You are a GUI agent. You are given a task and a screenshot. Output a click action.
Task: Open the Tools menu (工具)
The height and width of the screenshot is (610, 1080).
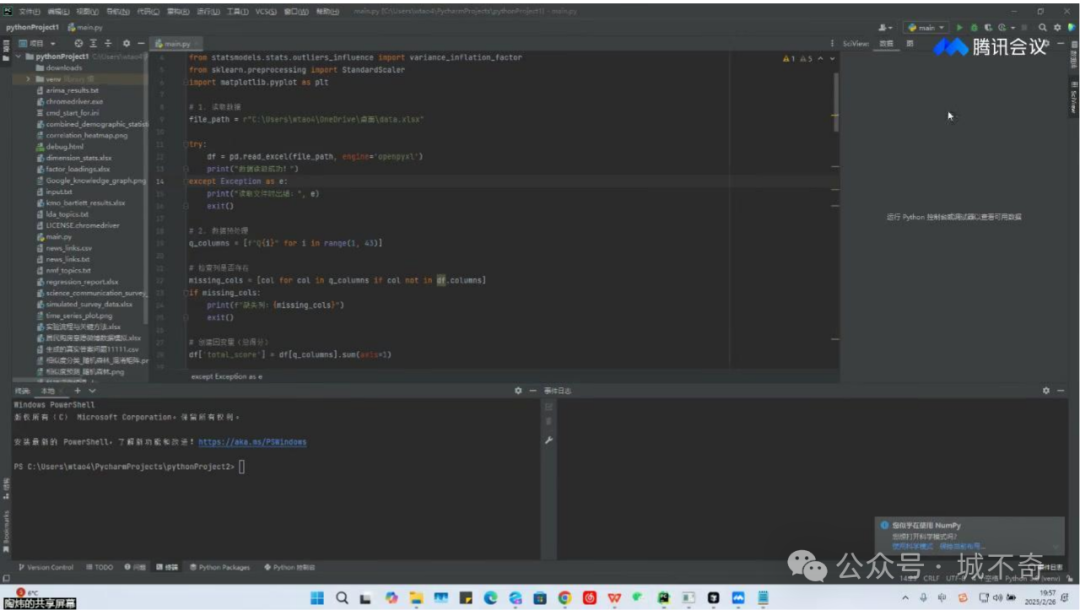click(x=237, y=12)
